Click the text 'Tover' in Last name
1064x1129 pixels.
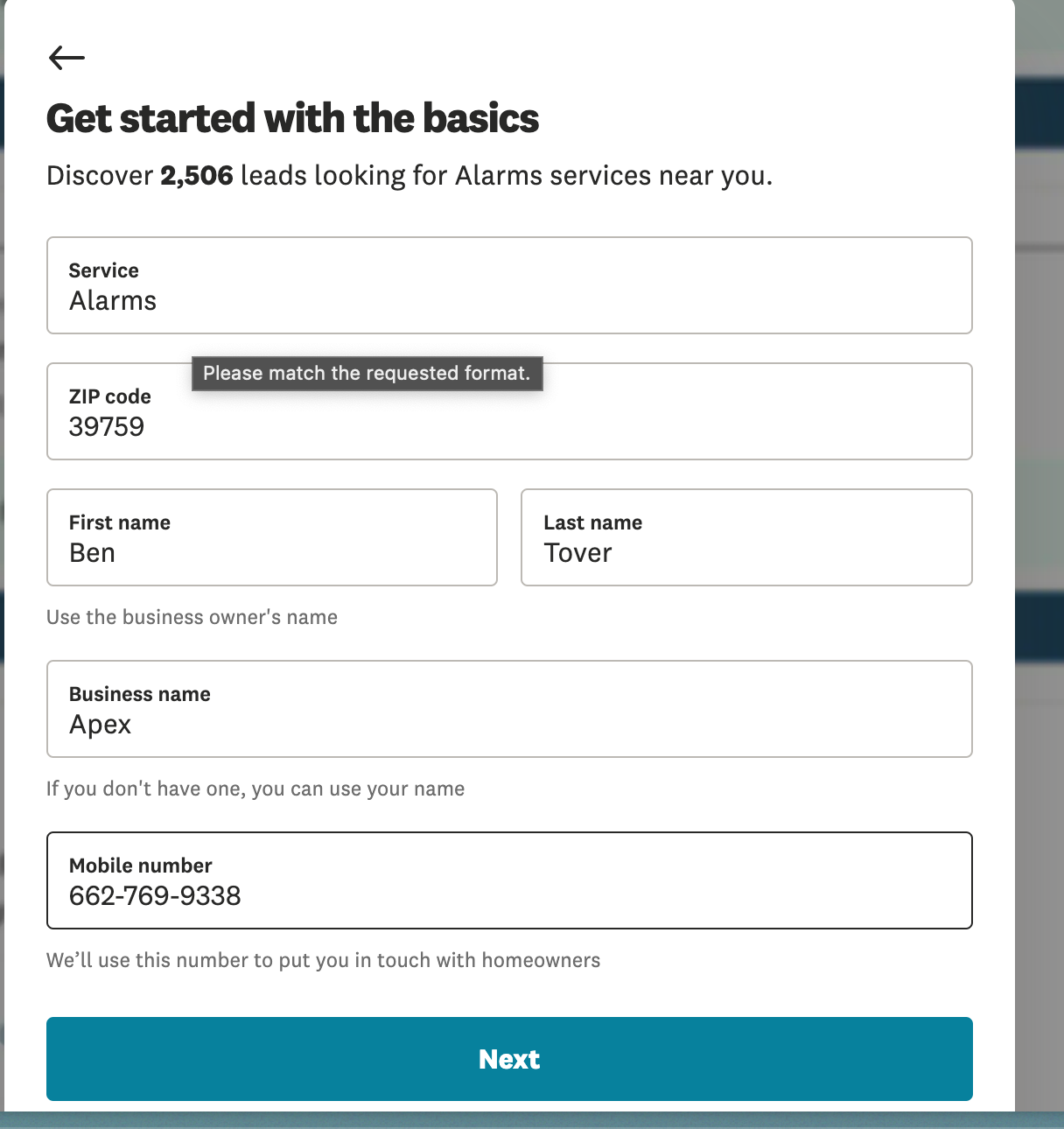coord(577,553)
